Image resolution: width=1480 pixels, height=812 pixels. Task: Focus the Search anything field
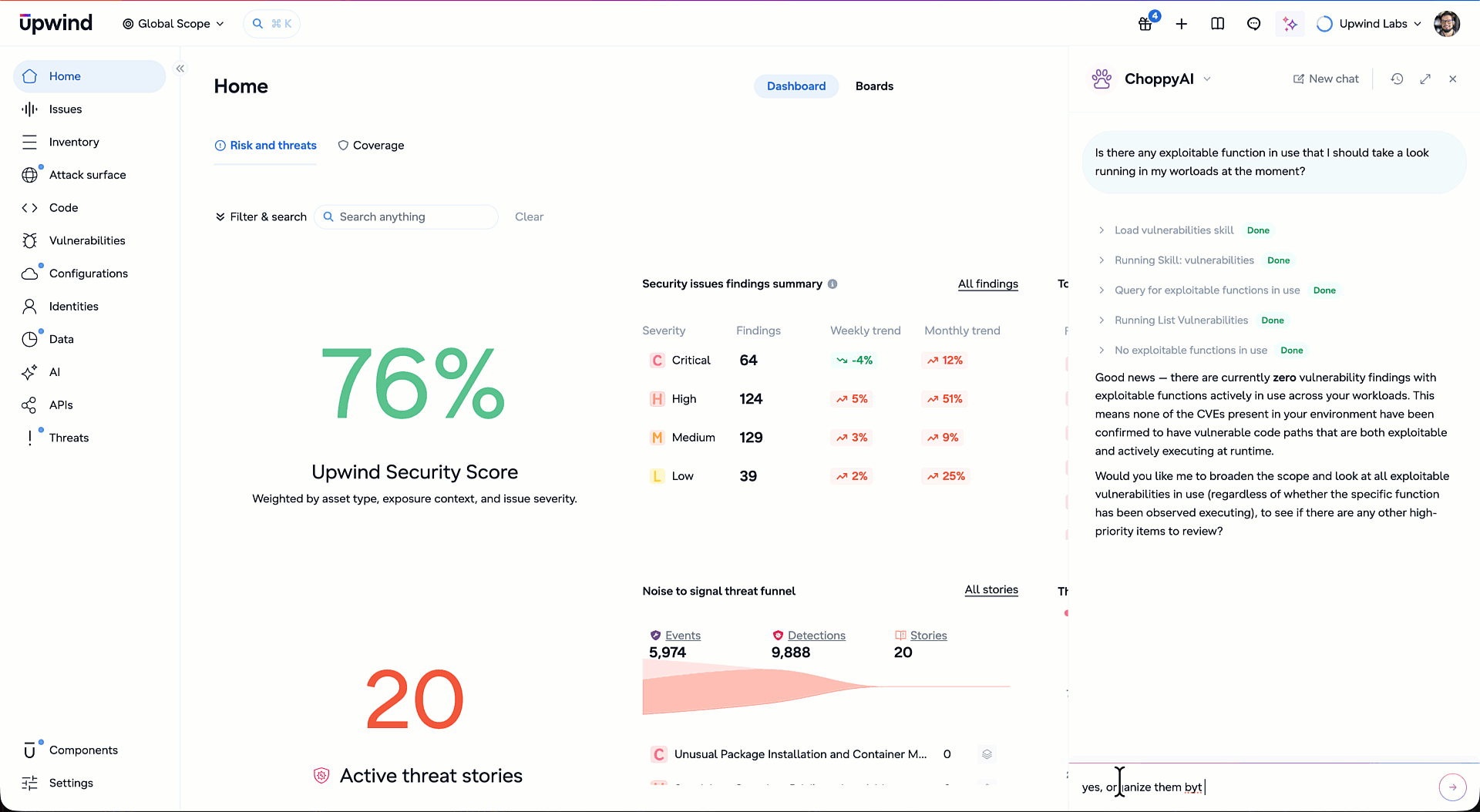406,216
